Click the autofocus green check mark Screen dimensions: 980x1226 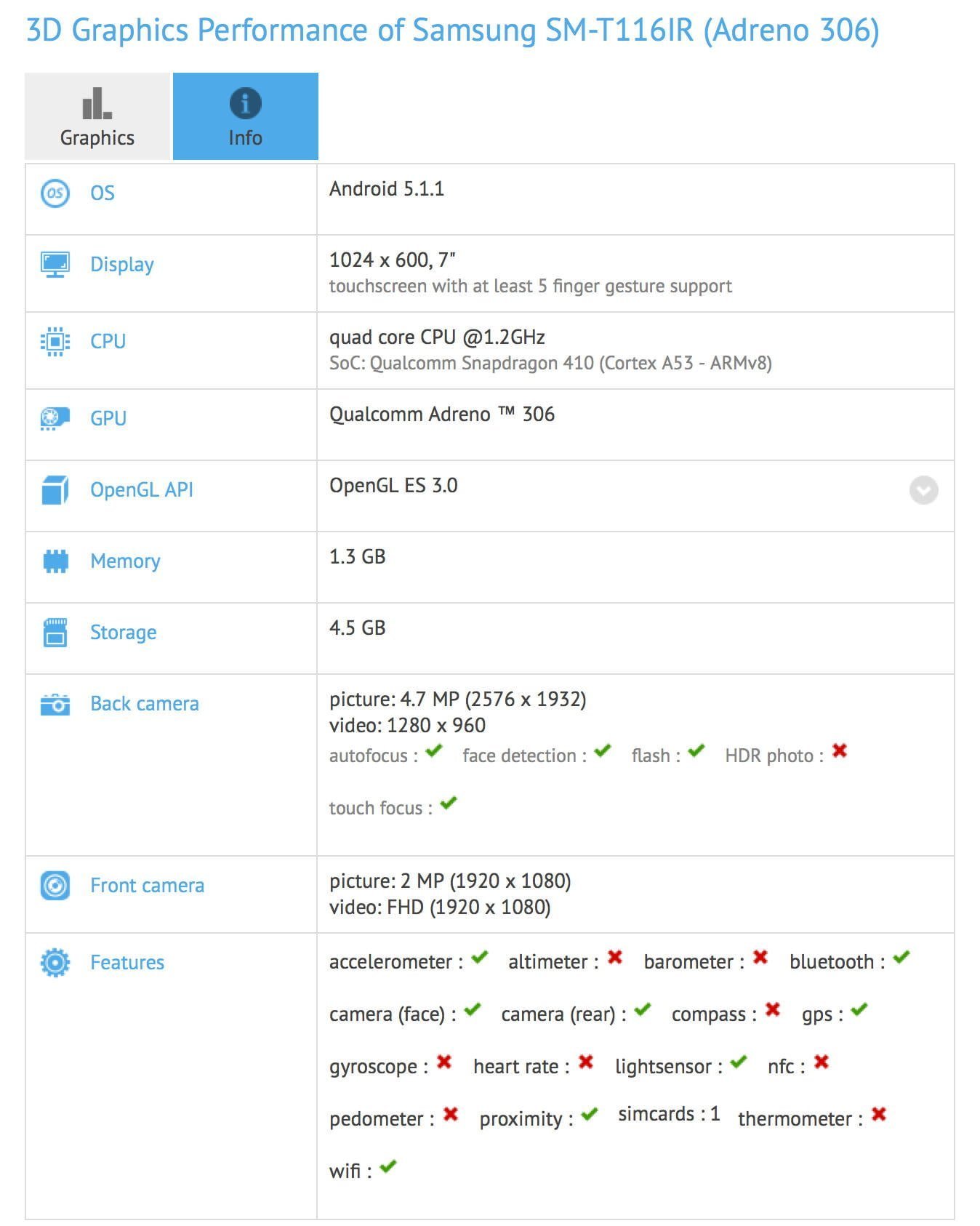(434, 750)
